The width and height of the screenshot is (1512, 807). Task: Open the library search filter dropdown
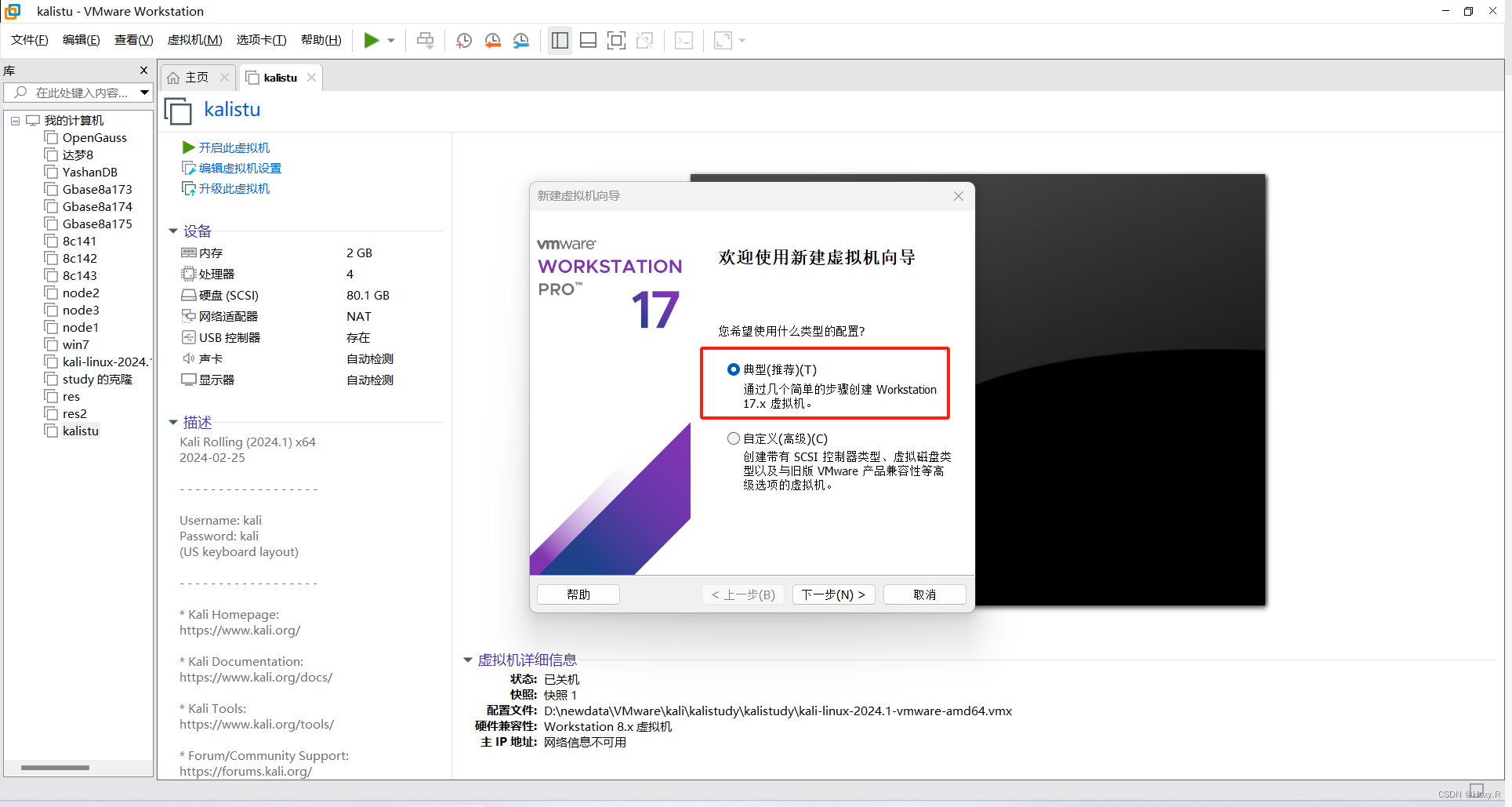144,93
